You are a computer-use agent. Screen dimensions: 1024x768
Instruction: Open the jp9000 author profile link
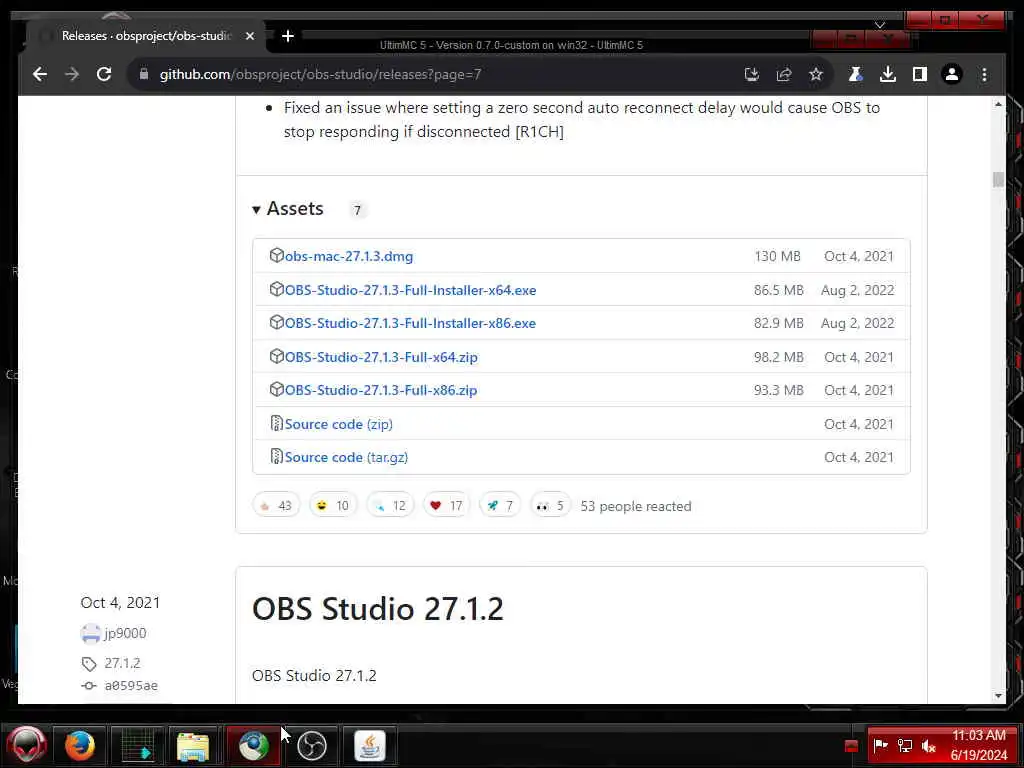tap(125, 633)
